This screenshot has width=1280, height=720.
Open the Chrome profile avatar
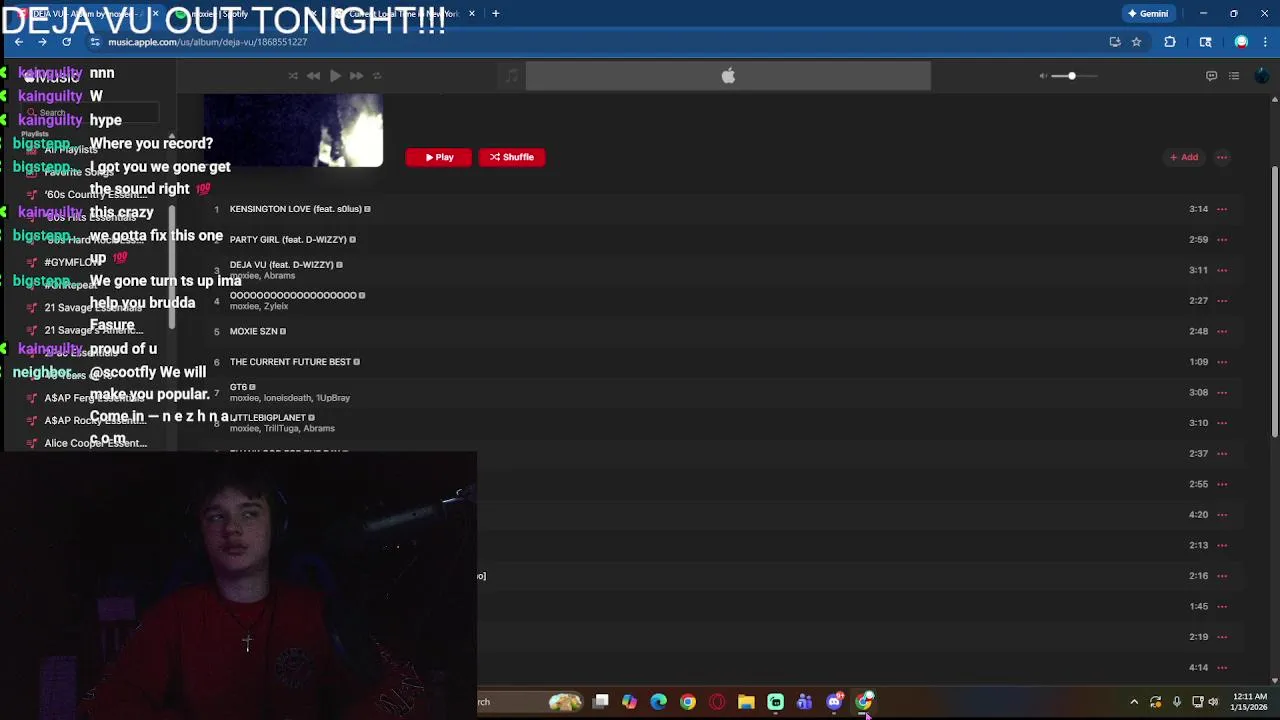(1241, 42)
